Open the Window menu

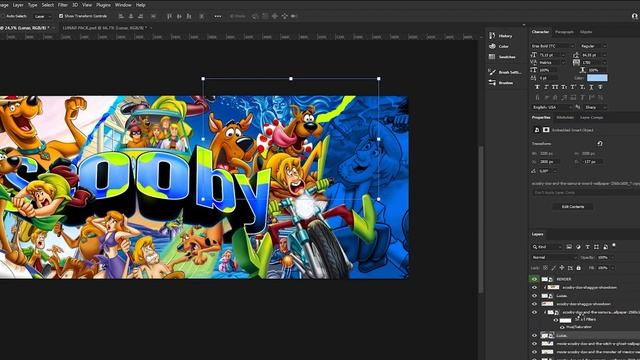[123, 5]
